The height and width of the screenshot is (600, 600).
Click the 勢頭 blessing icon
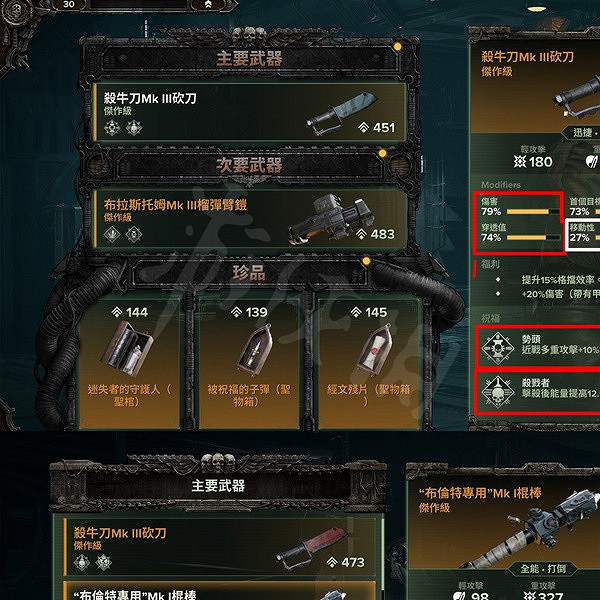point(497,348)
